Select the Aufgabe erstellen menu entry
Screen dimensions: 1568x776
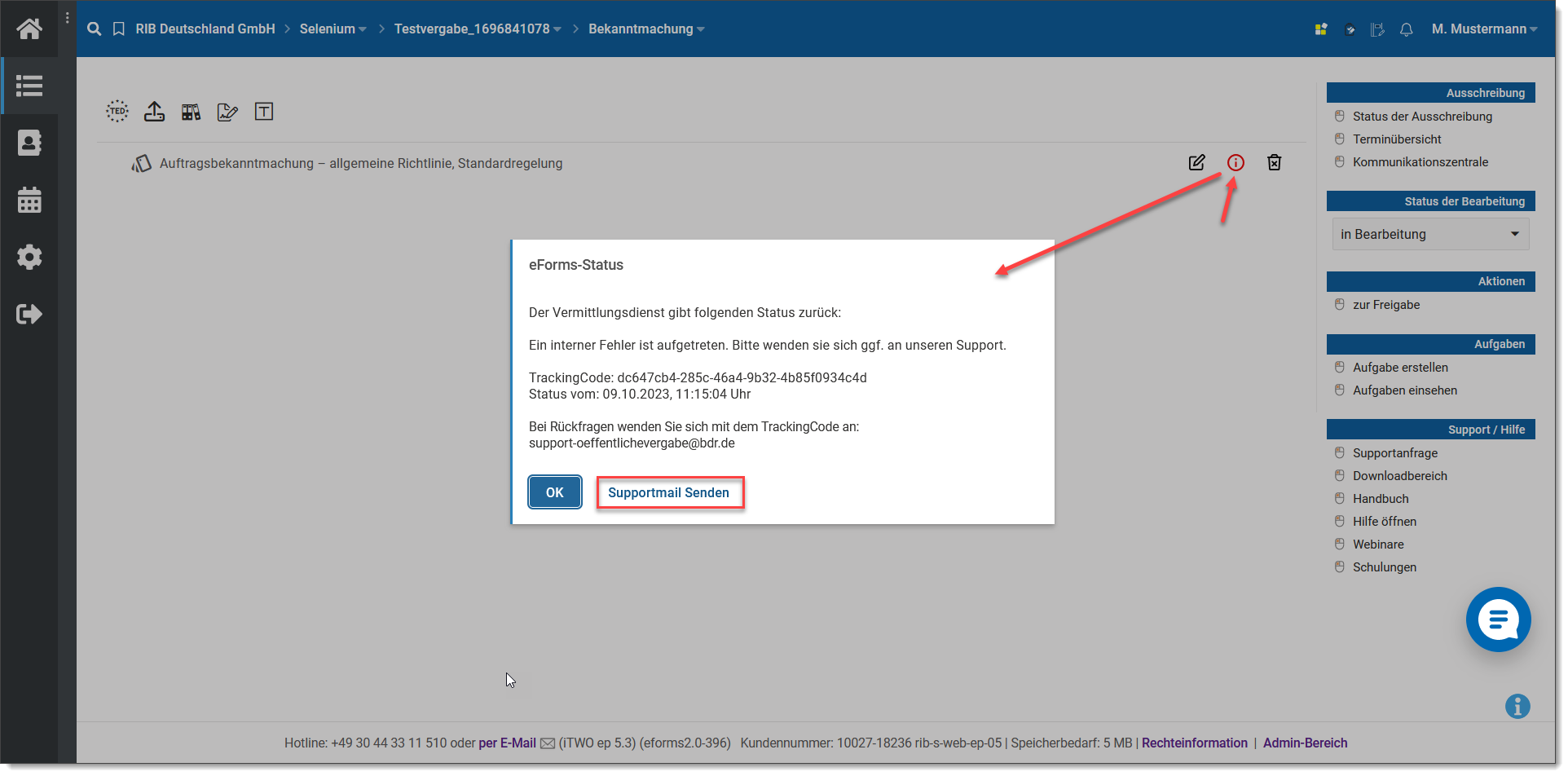click(x=1400, y=368)
